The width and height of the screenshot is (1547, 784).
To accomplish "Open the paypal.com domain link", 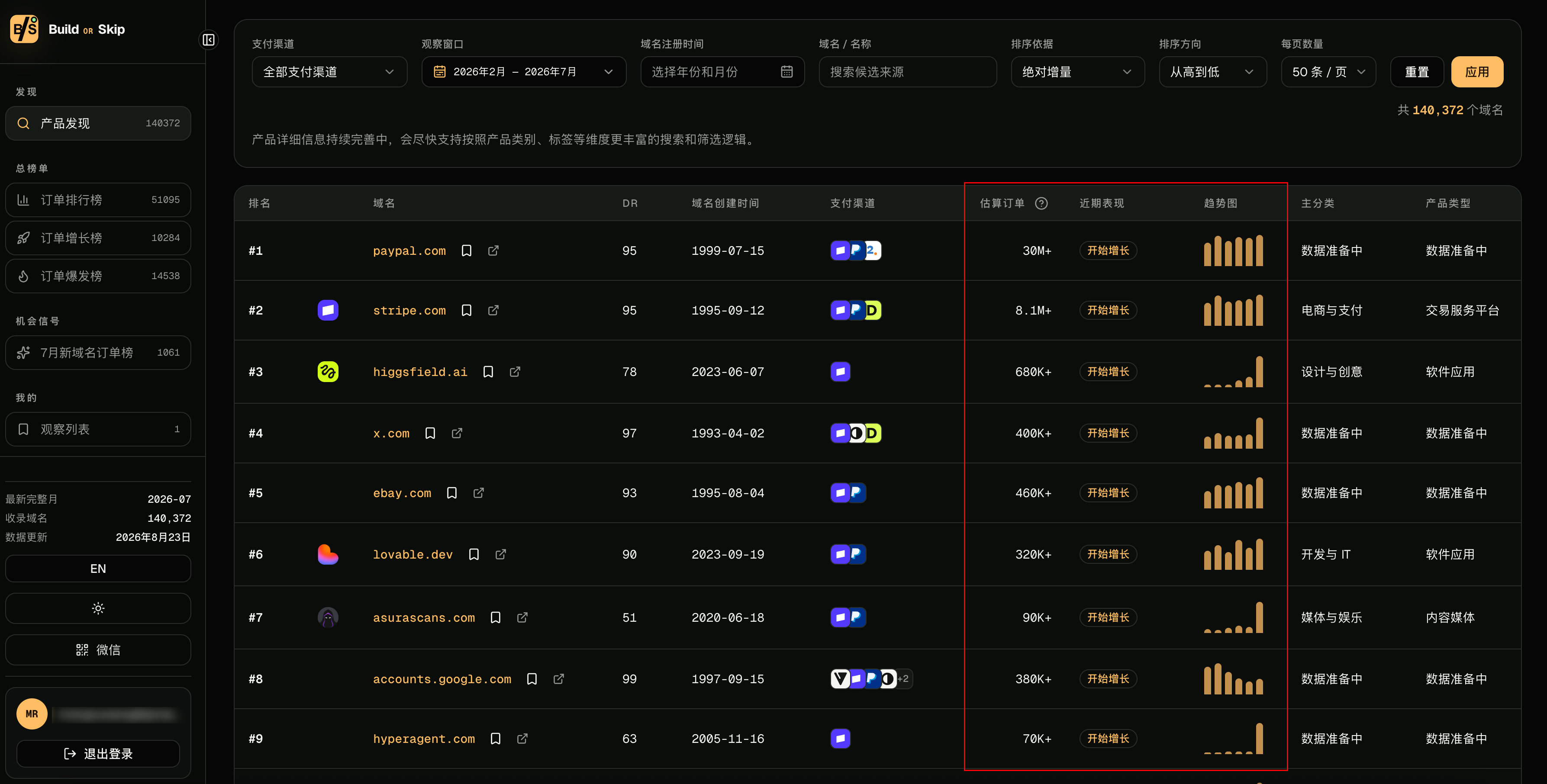I will (x=409, y=251).
